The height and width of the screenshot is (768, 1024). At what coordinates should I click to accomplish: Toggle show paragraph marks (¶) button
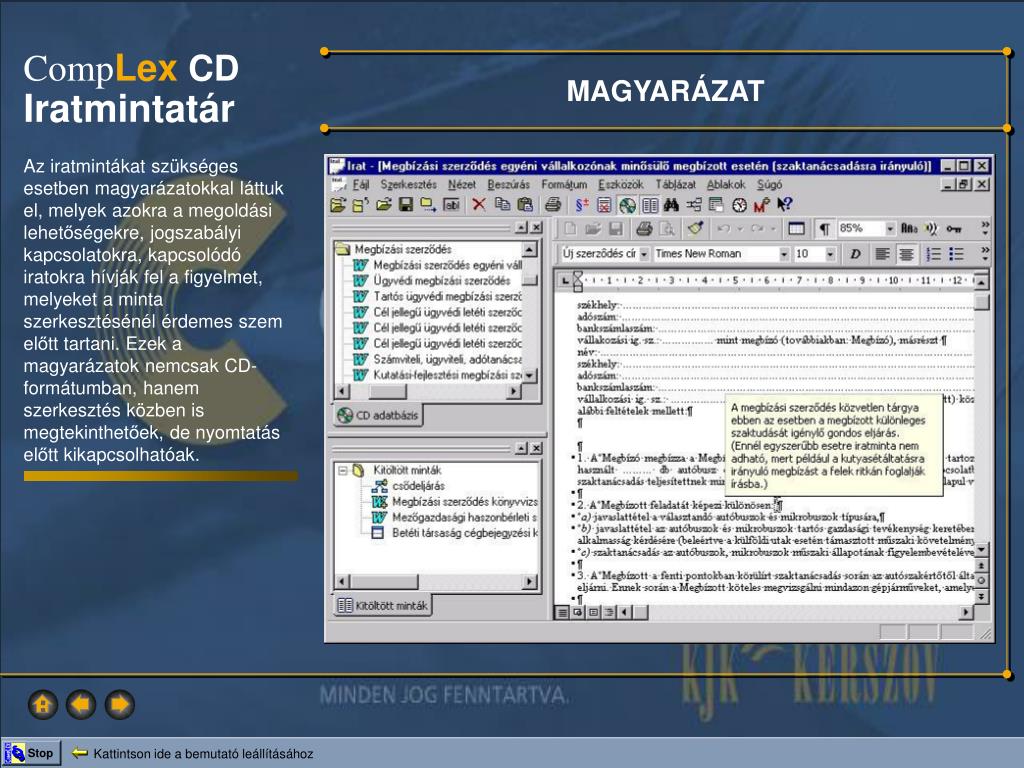[x=824, y=229]
